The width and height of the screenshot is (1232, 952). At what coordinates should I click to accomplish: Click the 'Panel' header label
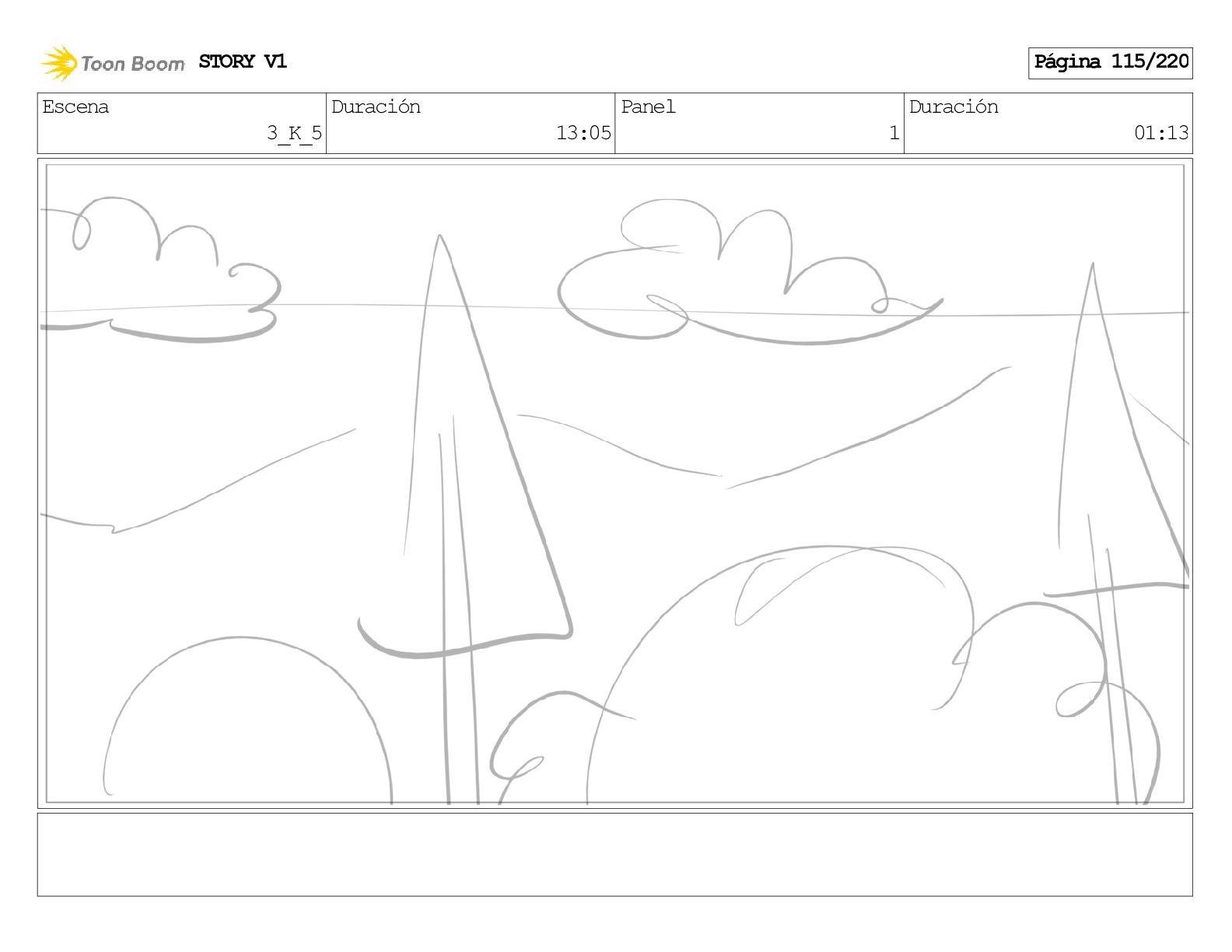point(648,107)
